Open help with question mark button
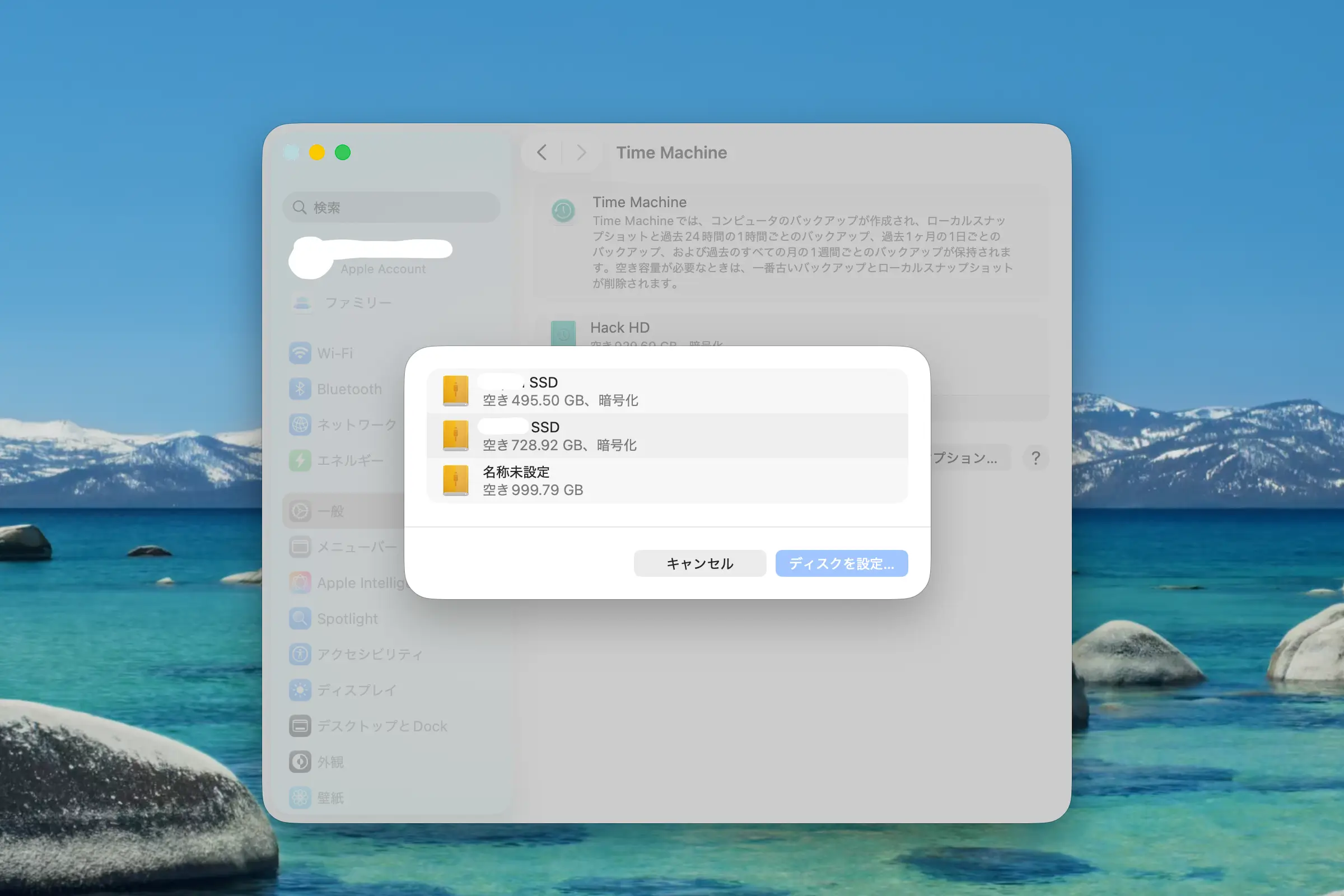Image resolution: width=1344 pixels, height=896 pixels. [x=1035, y=458]
